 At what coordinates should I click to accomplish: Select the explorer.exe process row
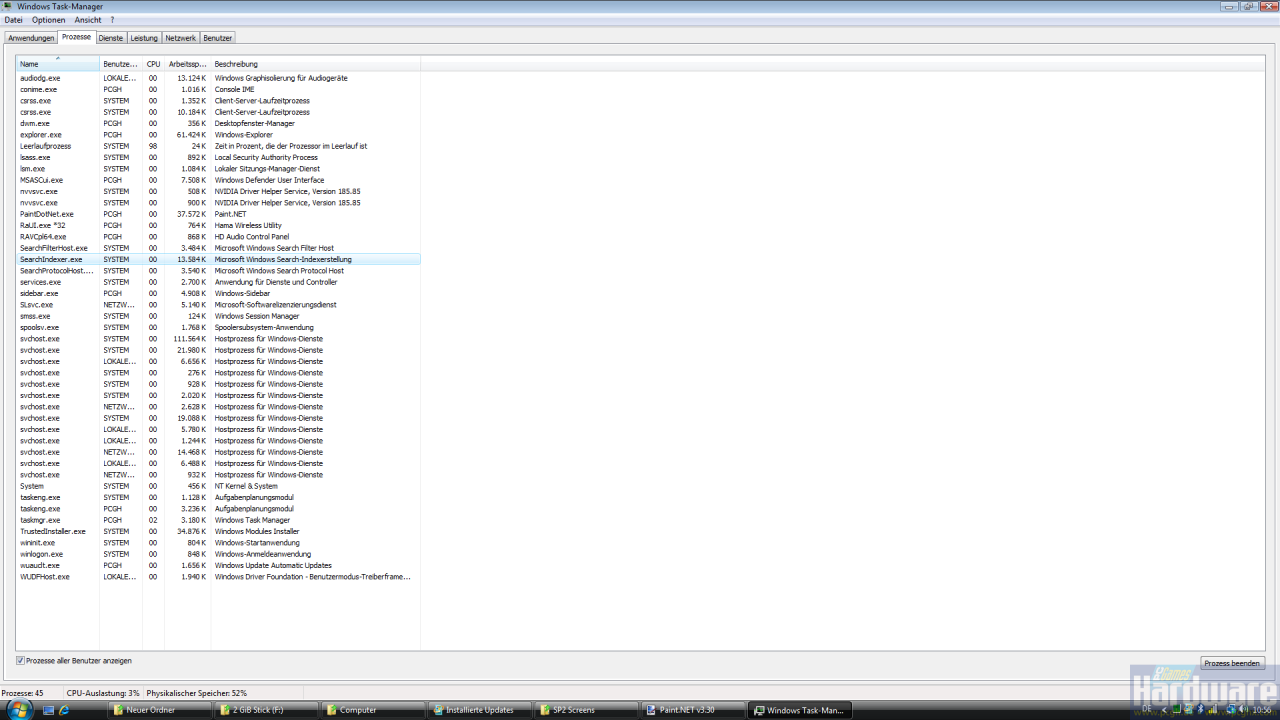point(218,135)
